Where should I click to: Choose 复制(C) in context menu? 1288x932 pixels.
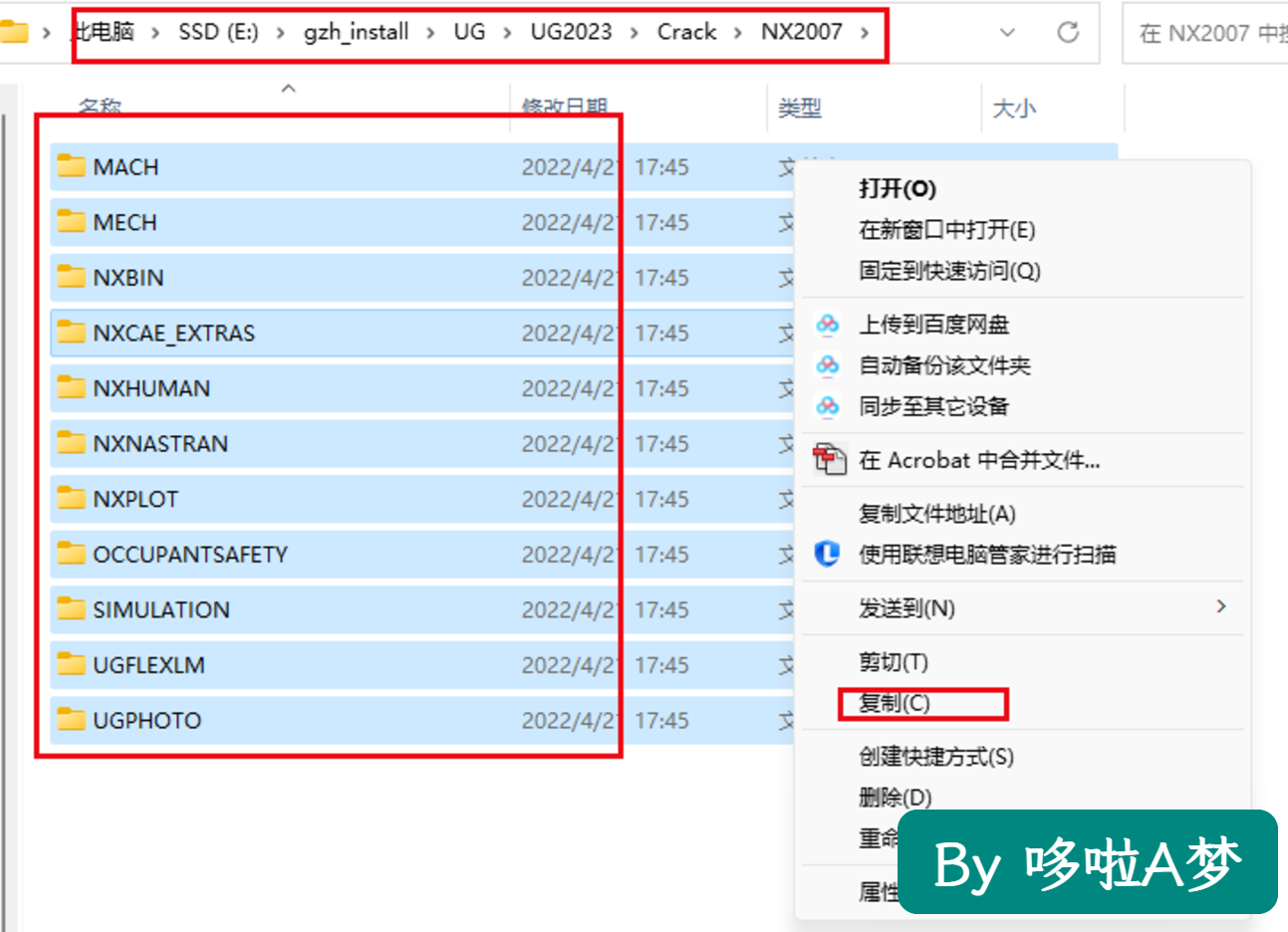click(x=895, y=703)
